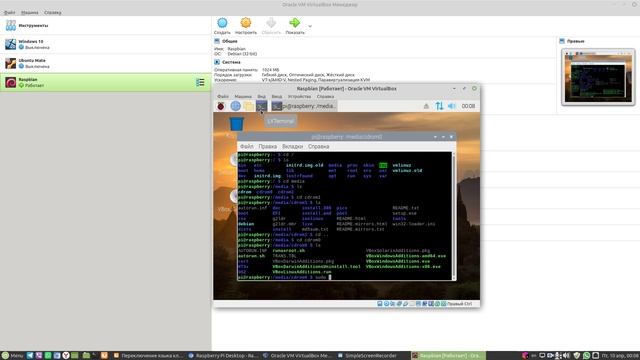Open Raspbian machine tools list icon
This screenshot has height=360, width=640.
(x=200, y=82)
